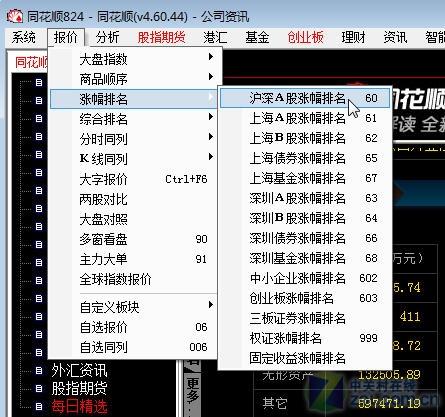
Task: Expand the 商品顺序 submenu arrow
Action: point(211,77)
